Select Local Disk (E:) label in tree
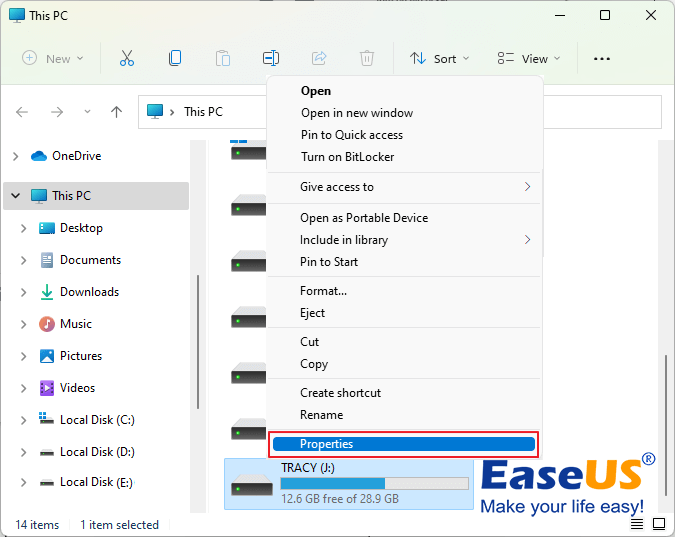This screenshot has height=537, width=675. pos(96,482)
